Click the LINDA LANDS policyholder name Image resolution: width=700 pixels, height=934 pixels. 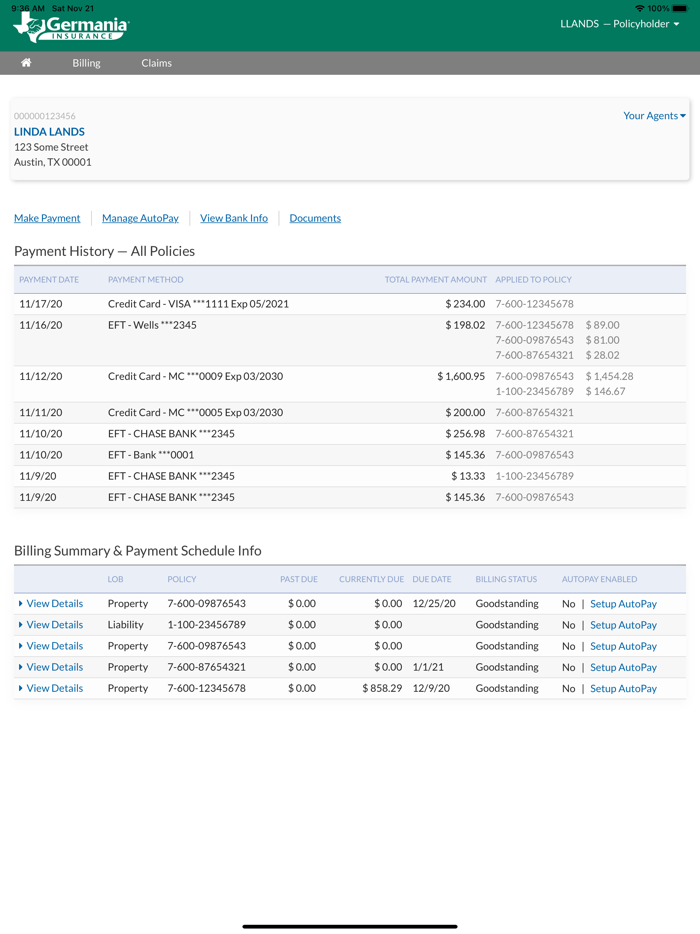click(x=49, y=132)
